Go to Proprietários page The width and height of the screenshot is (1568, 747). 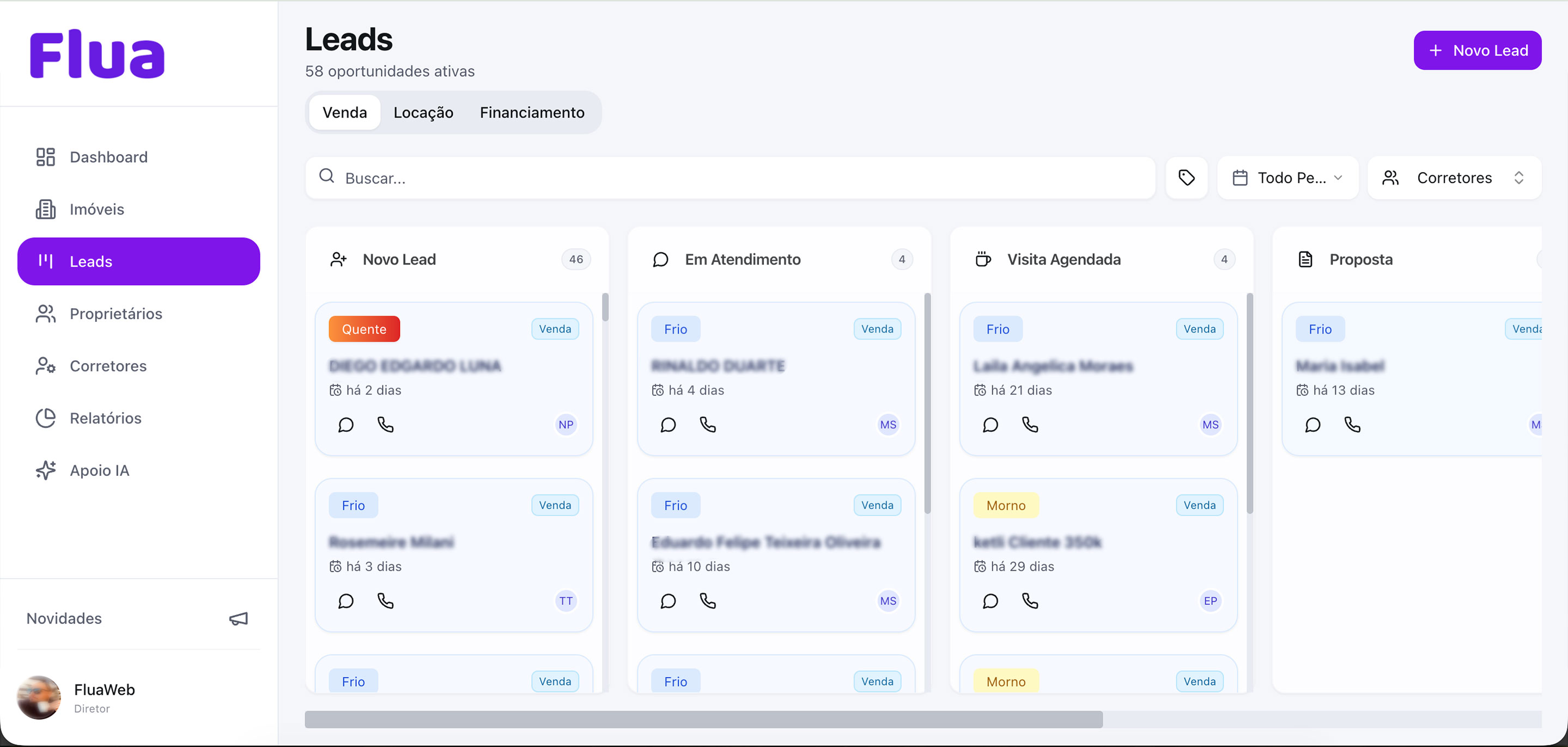116,314
